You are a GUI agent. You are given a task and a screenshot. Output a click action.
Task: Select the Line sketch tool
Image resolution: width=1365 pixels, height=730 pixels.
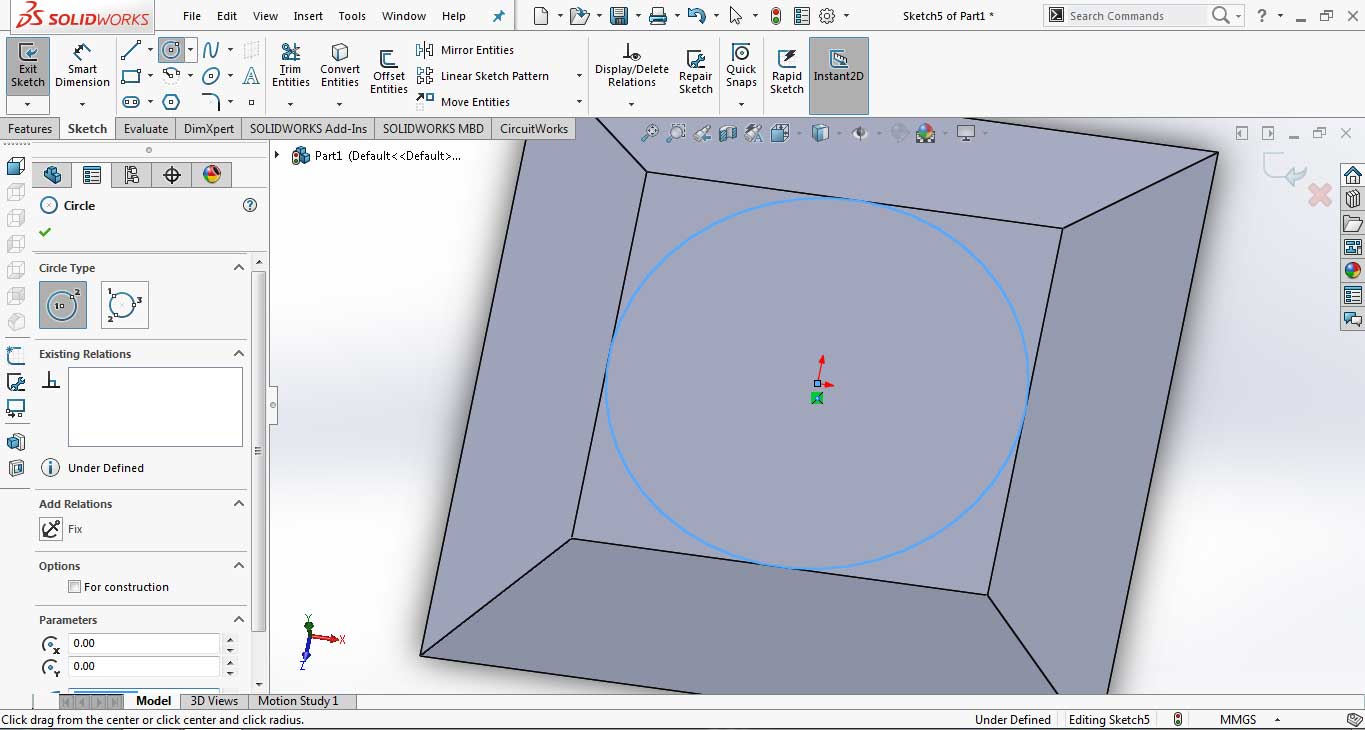pos(131,50)
